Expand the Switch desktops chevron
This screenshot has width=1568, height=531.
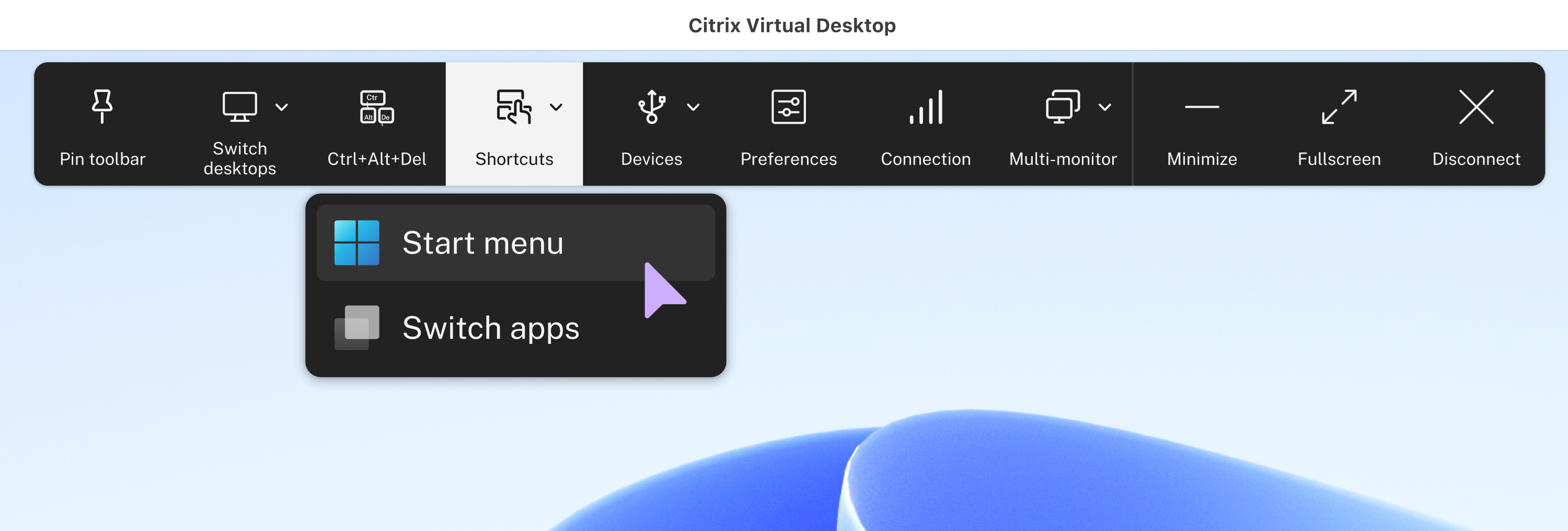coord(281,107)
